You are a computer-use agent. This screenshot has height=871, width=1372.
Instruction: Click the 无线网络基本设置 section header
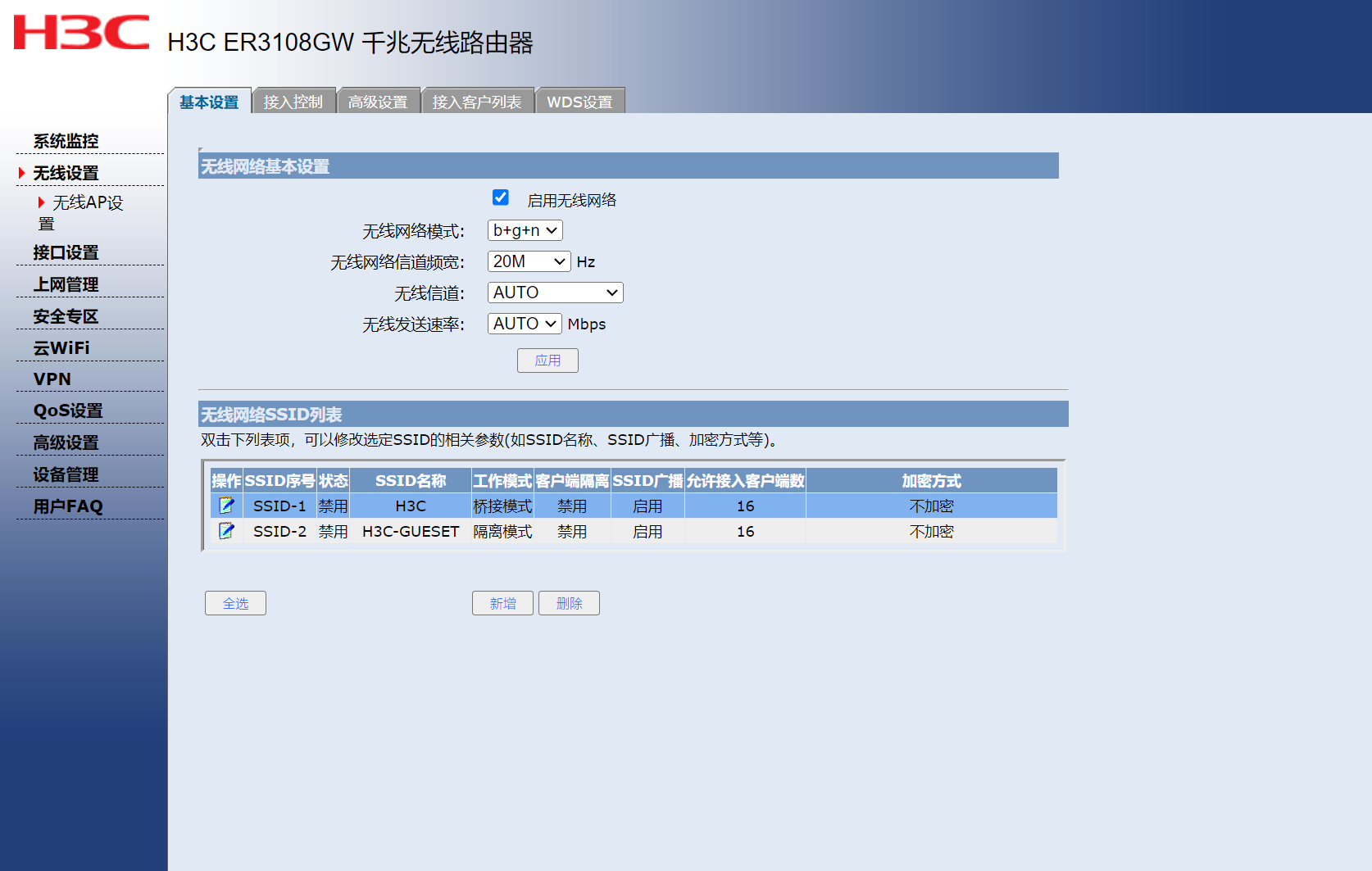pos(629,166)
